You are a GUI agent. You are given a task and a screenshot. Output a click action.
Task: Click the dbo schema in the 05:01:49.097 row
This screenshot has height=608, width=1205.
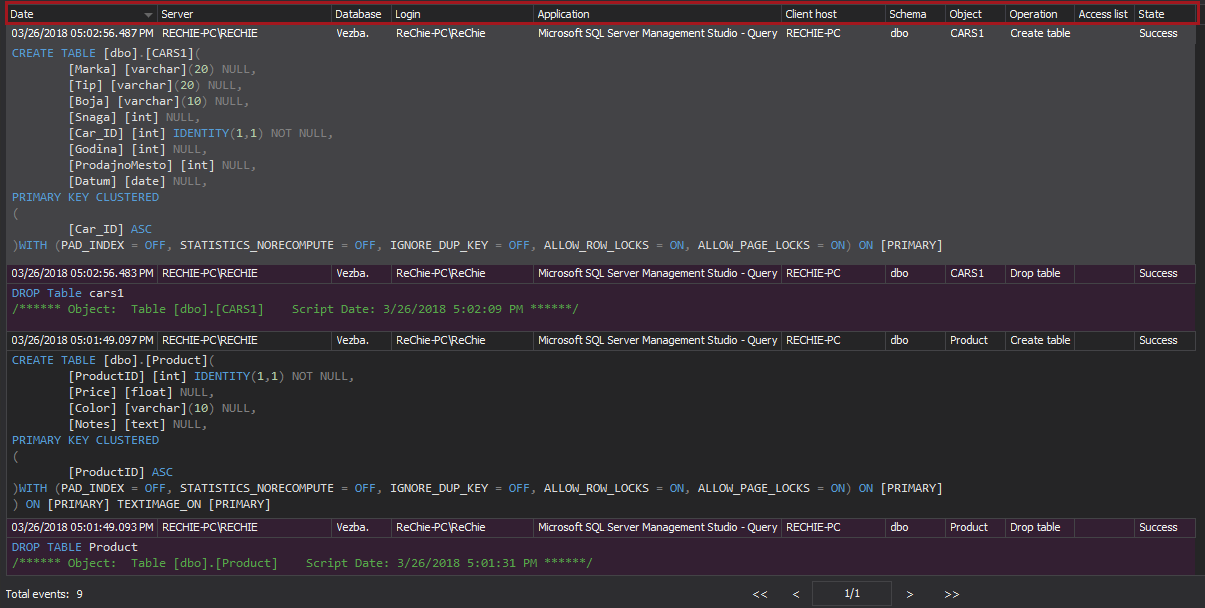pyautogui.click(x=915, y=340)
